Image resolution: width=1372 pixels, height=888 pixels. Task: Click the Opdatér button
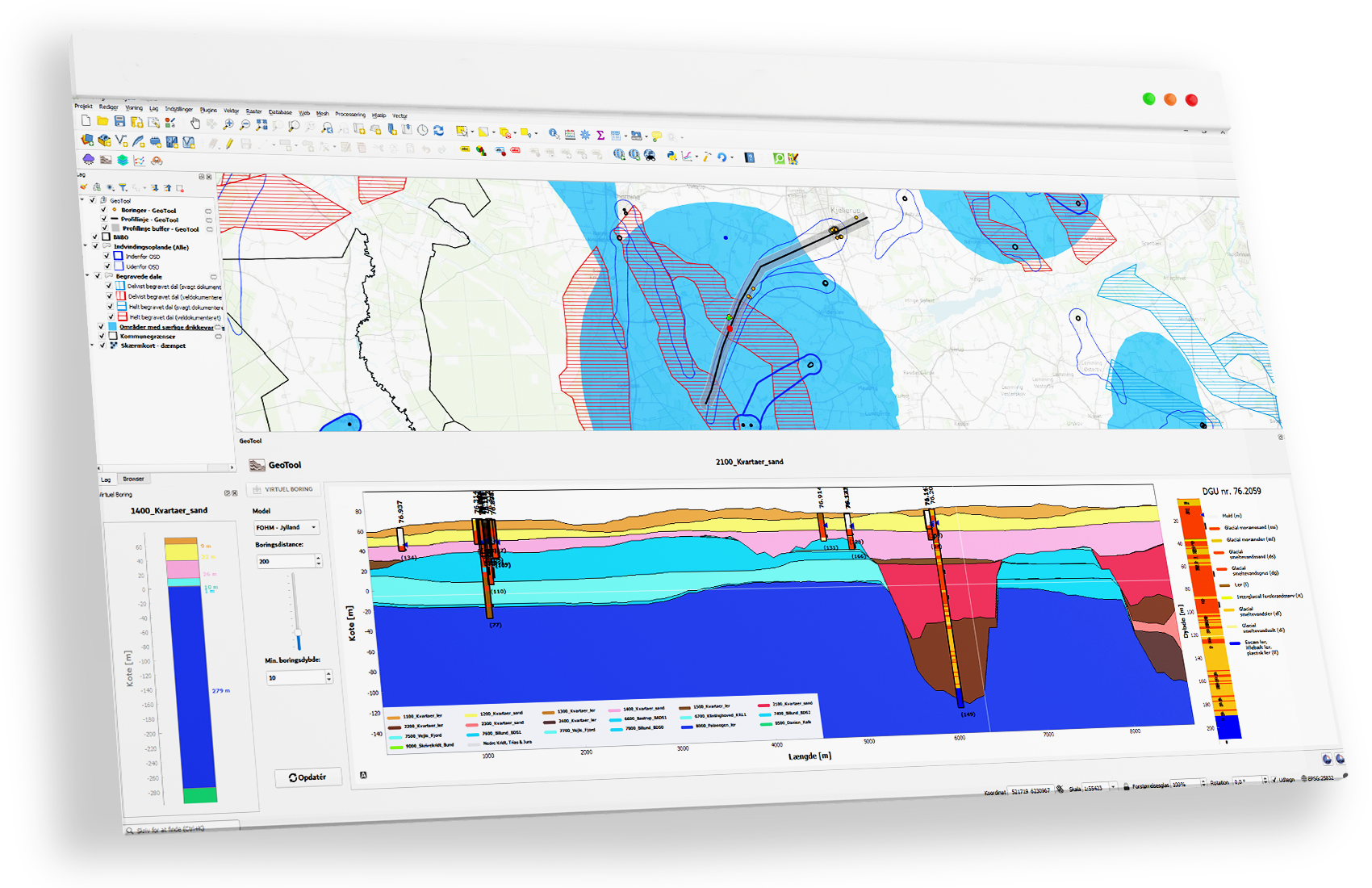point(308,777)
